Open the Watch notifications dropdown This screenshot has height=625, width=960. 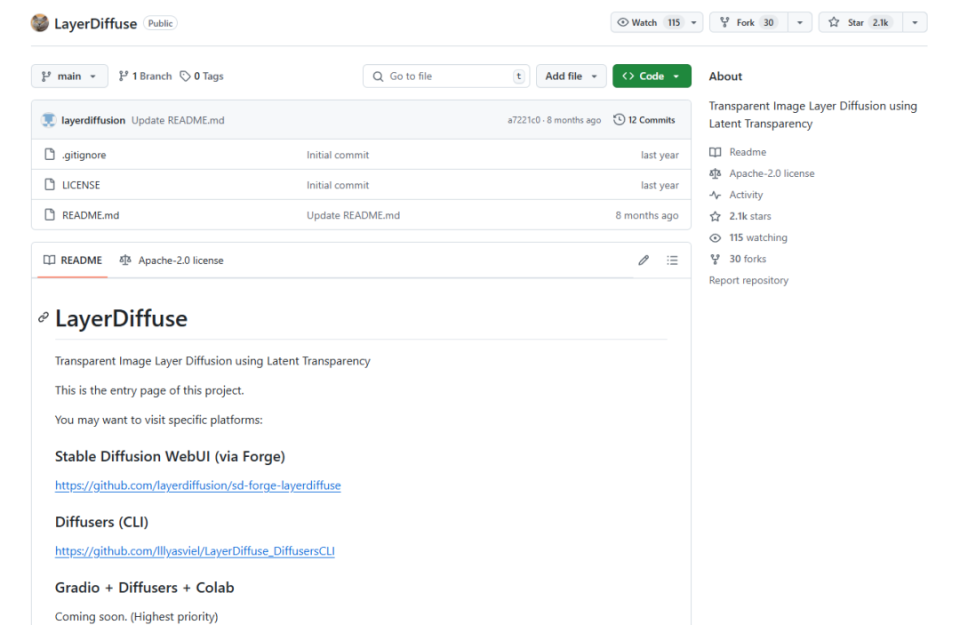(656, 23)
